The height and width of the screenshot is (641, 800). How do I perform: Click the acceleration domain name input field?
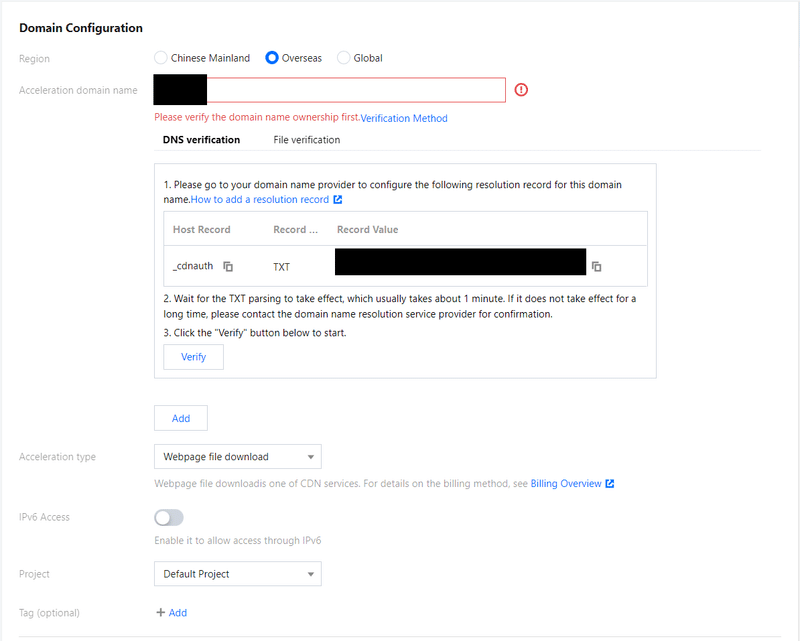pos(350,90)
